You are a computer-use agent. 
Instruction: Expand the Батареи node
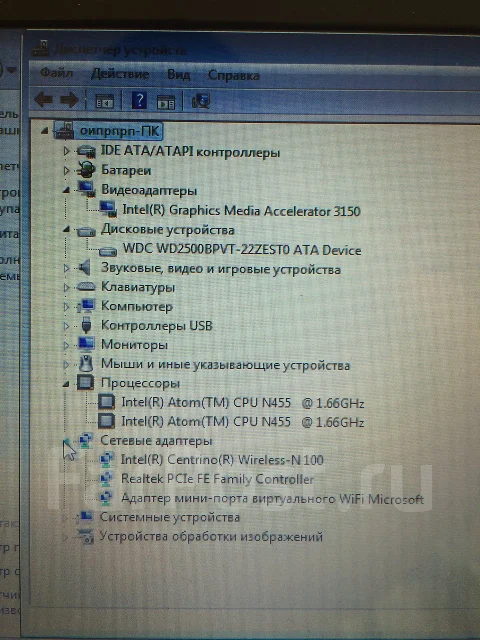coord(66,171)
